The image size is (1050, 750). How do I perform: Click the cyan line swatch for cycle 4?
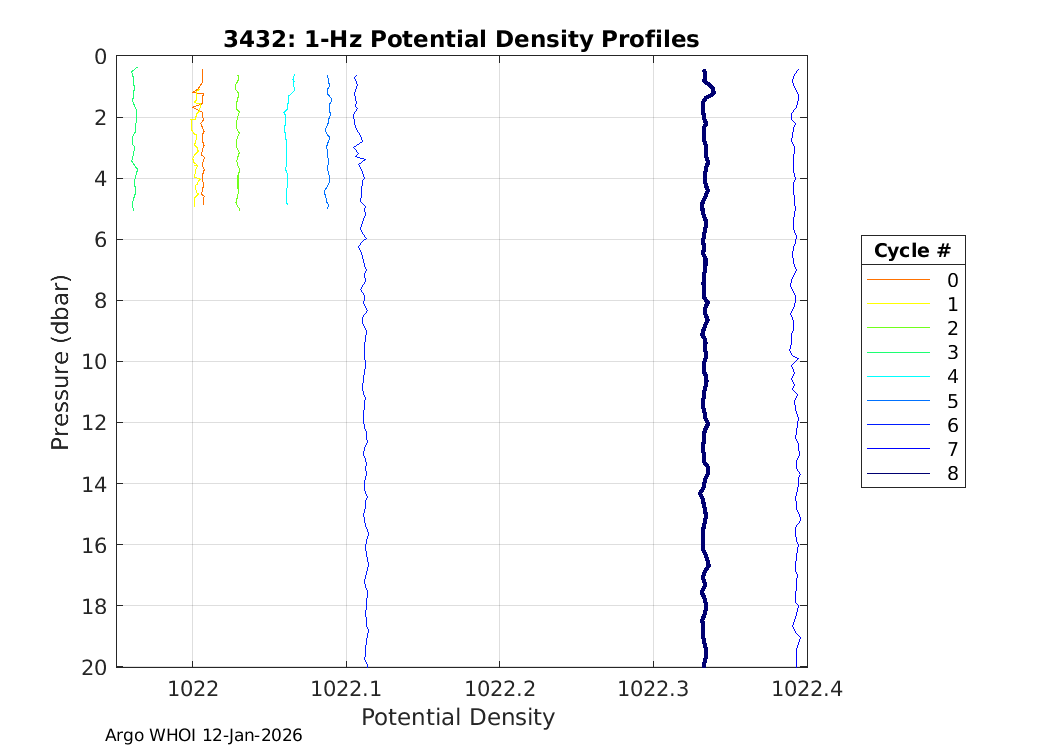tap(898, 376)
